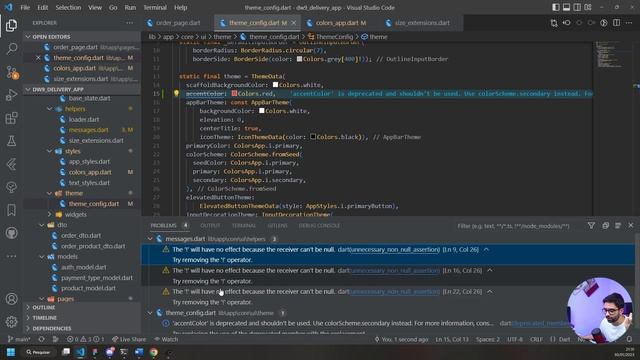Open the Manage gear menu
Viewport: 640px width, 360px height.
(11, 322)
